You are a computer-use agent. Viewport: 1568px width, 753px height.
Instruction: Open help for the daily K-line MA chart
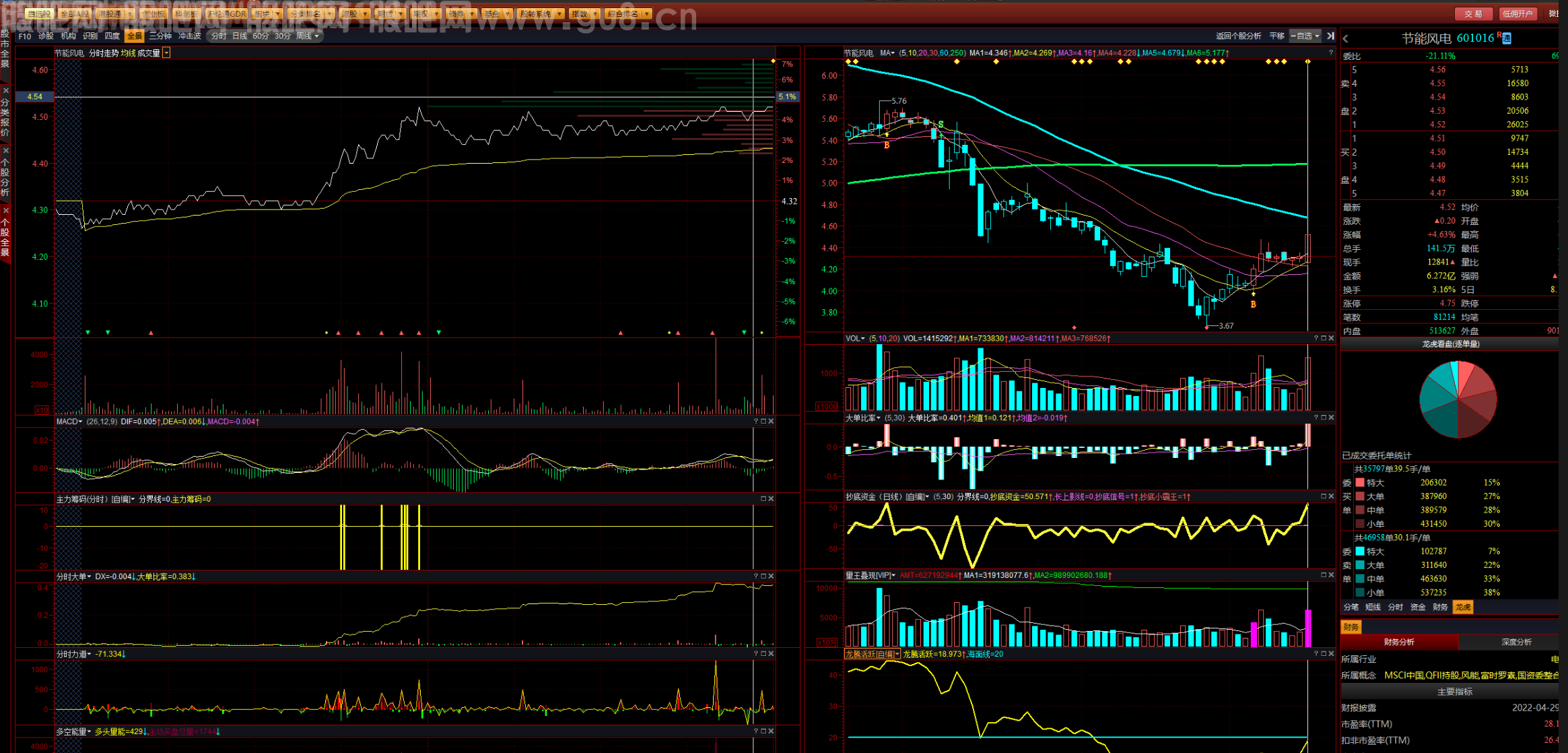(x=1330, y=53)
